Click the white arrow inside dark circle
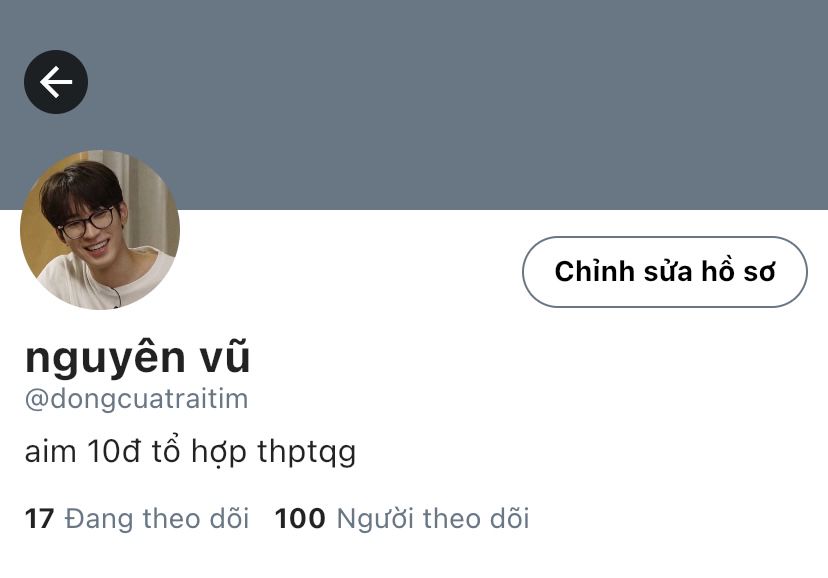 pyautogui.click(x=56, y=82)
